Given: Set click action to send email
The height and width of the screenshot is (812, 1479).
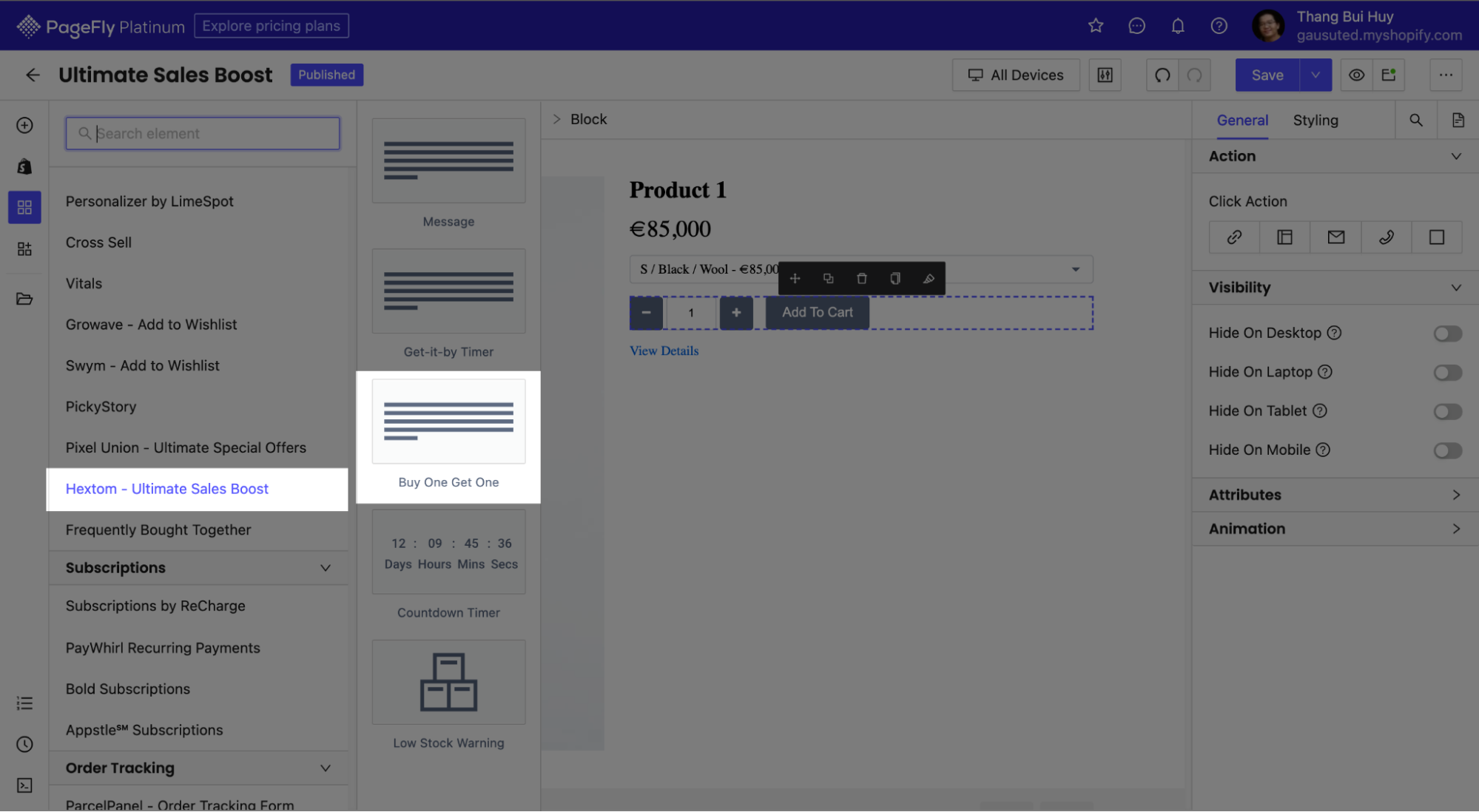Looking at the screenshot, I should pyautogui.click(x=1335, y=237).
